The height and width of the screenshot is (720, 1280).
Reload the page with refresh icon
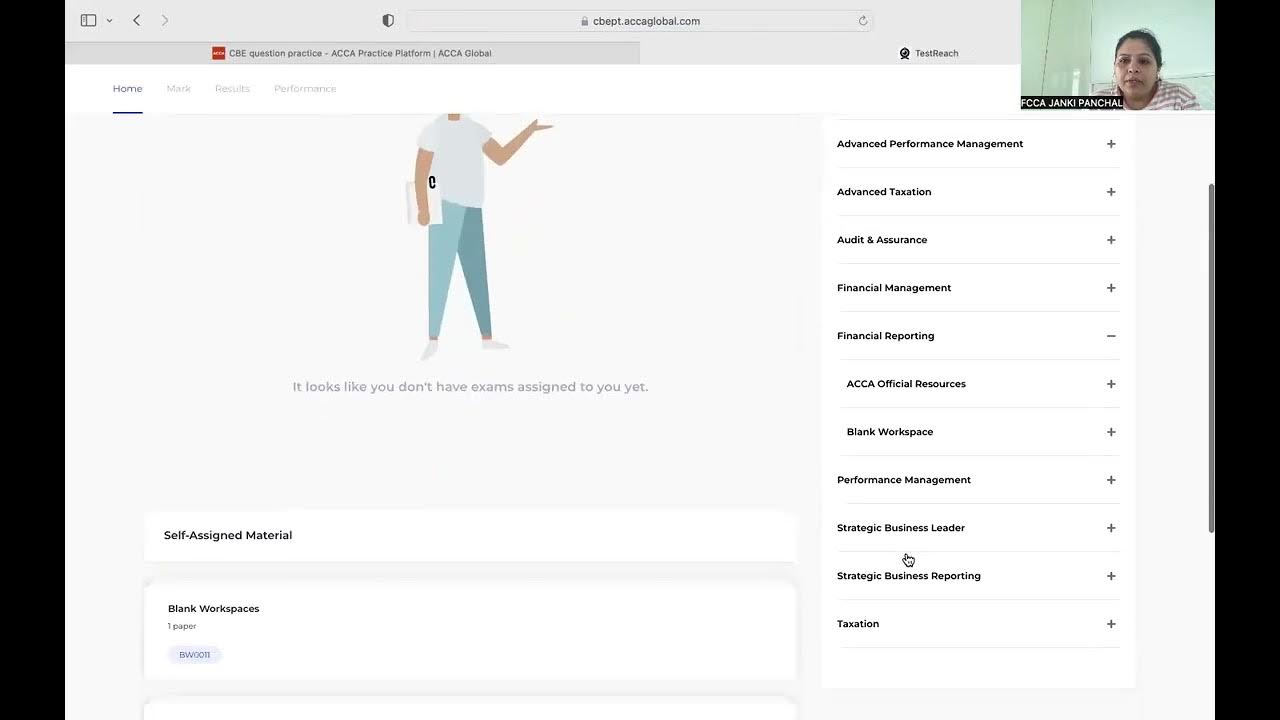(863, 21)
